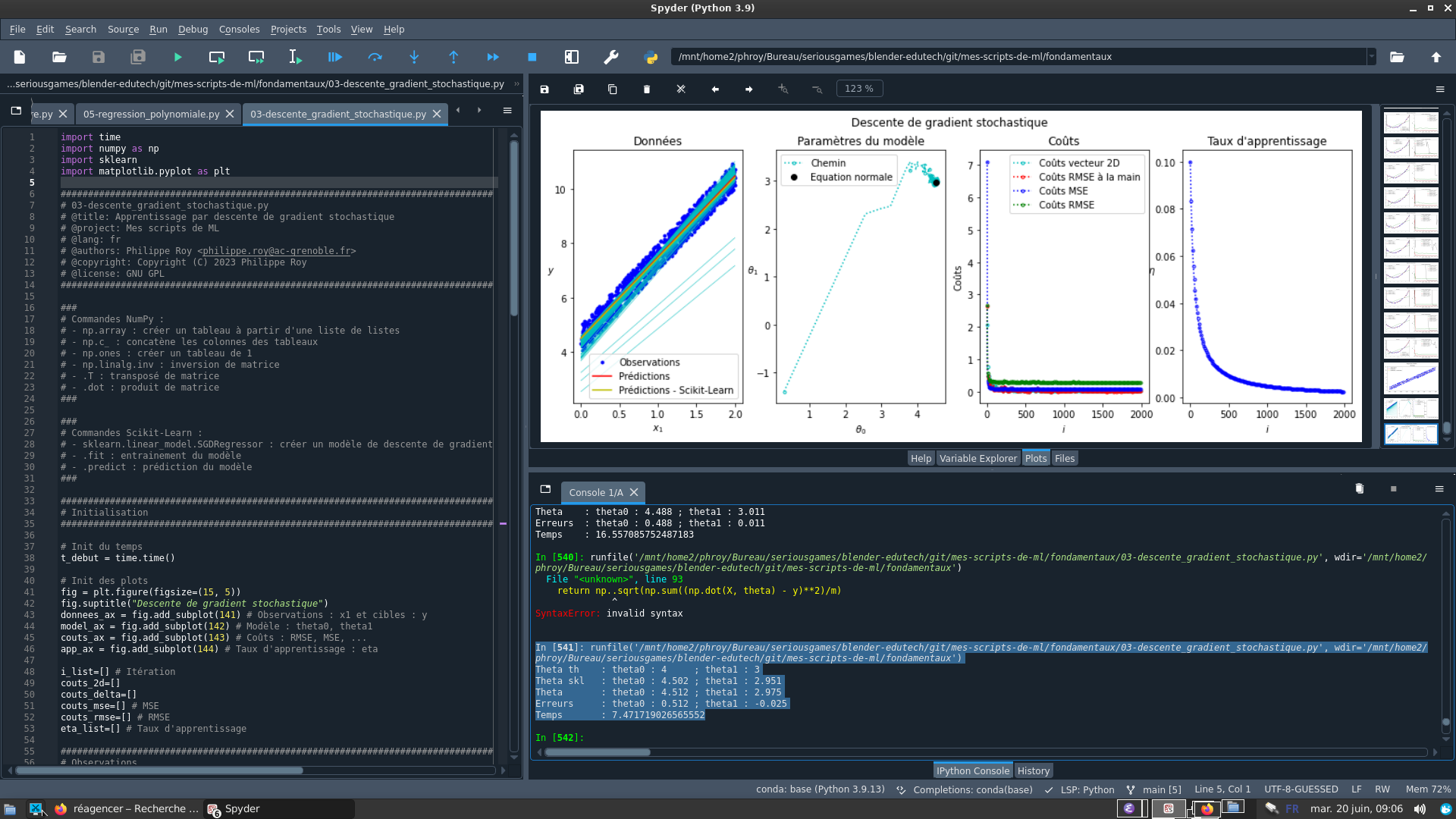Image resolution: width=1456 pixels, height=819 pixels.
Task: Open the Debug menu
Action: click(x=193, y=29)
